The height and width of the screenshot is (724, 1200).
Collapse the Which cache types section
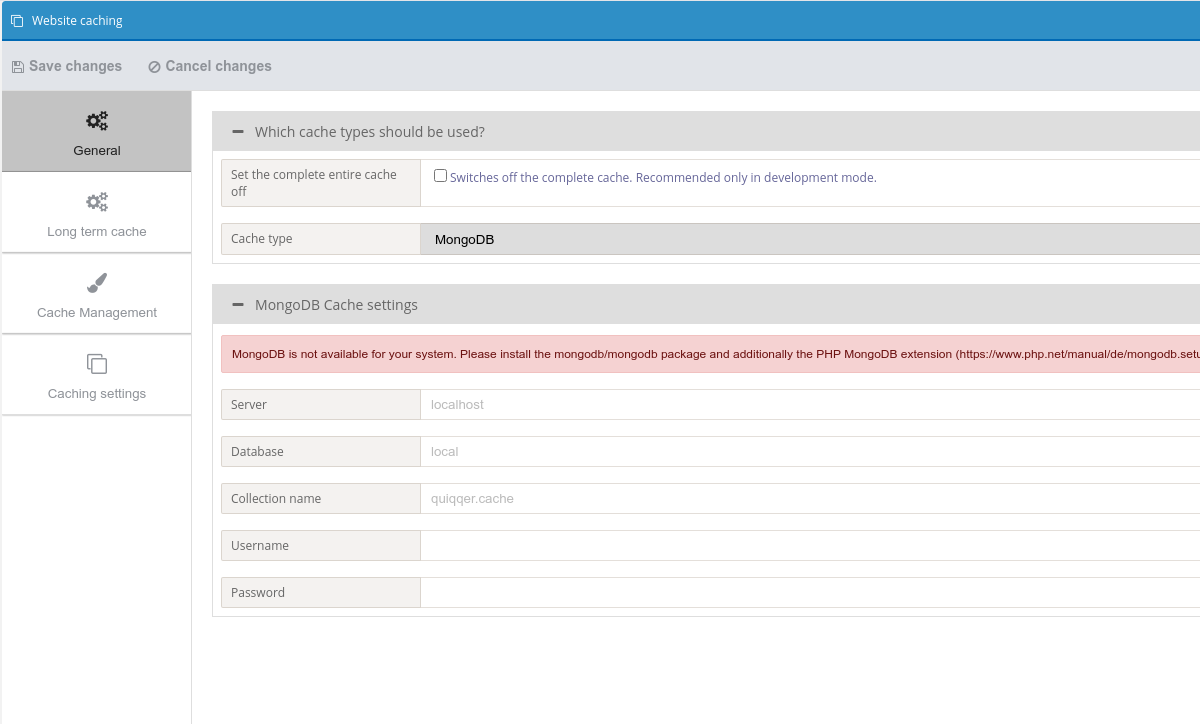(x=238, y=132)
